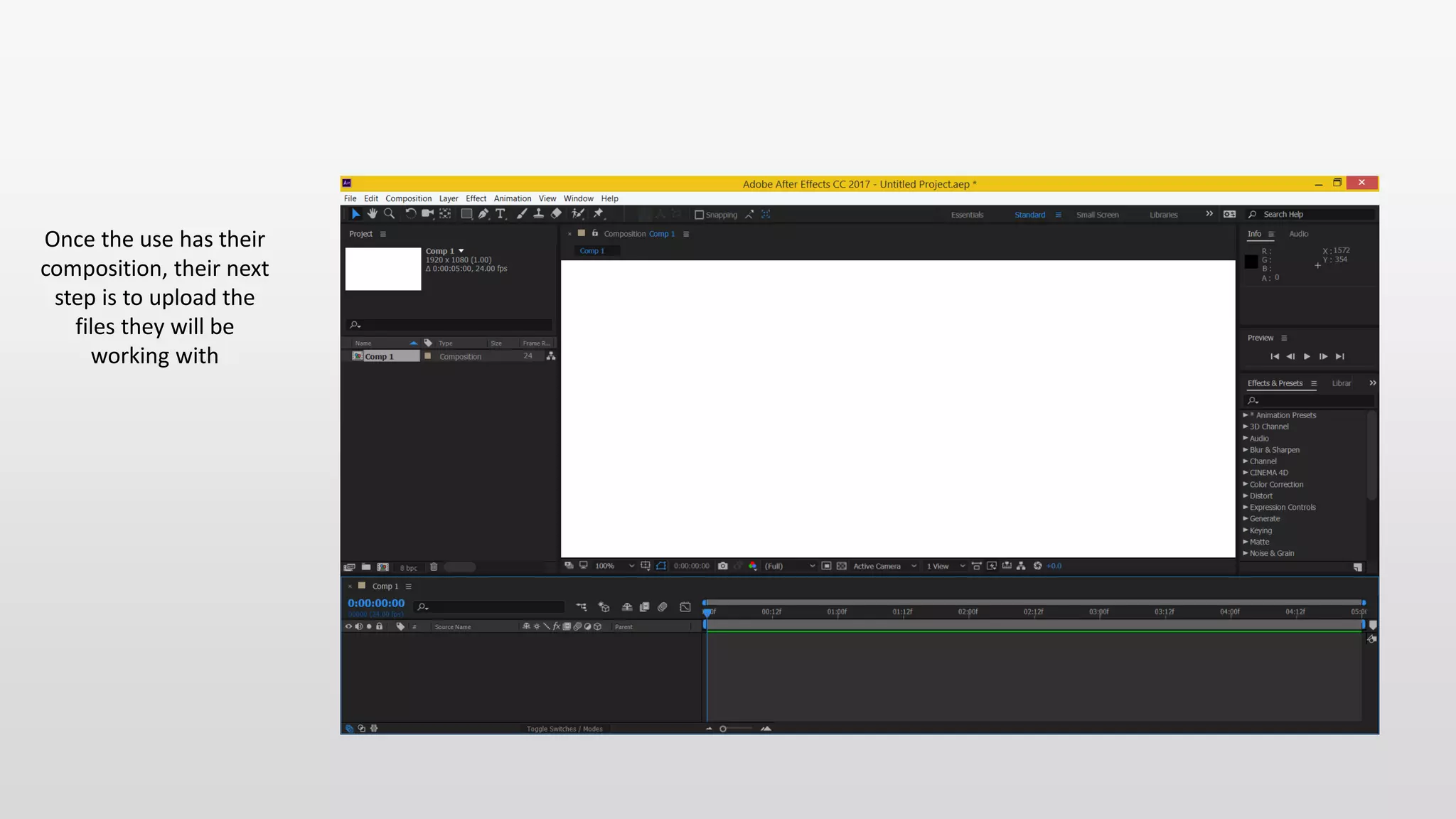Click the new folder icon in Project panel
Viewport: 1456px width, 819px height.
click(x=366, y=567)
